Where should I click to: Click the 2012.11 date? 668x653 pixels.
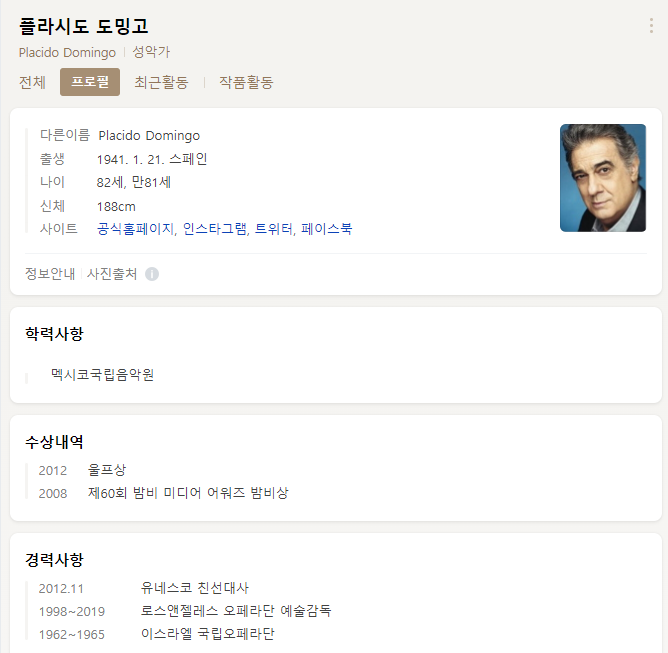[61, 589]
